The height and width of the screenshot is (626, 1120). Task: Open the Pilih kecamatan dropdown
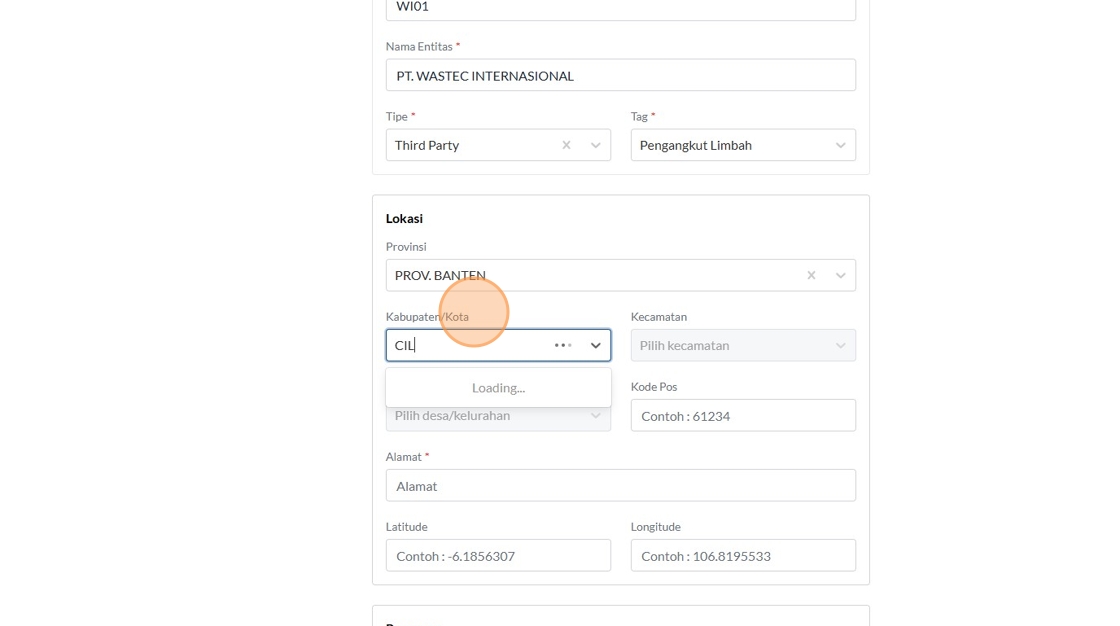point(730,345)
